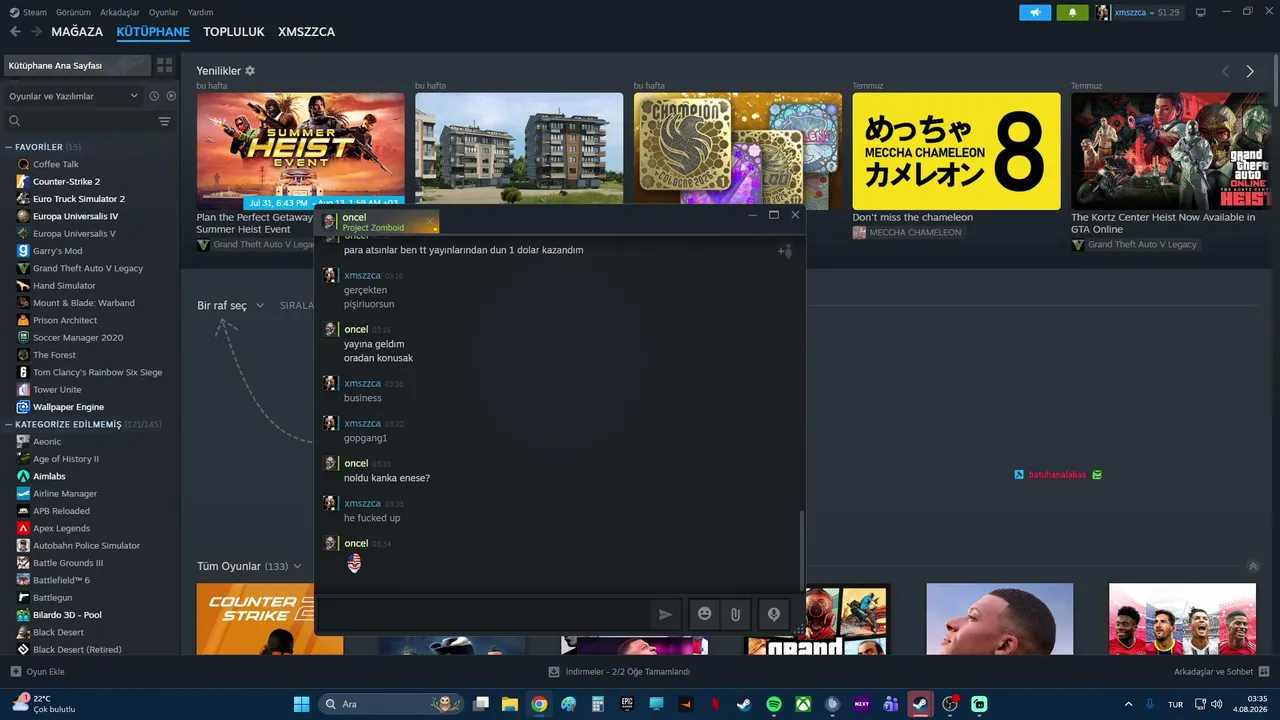Open the Tüm Oyunlar shelf dropdown
The width and height of the screenshot is (1280, 720).
point(249,566)
